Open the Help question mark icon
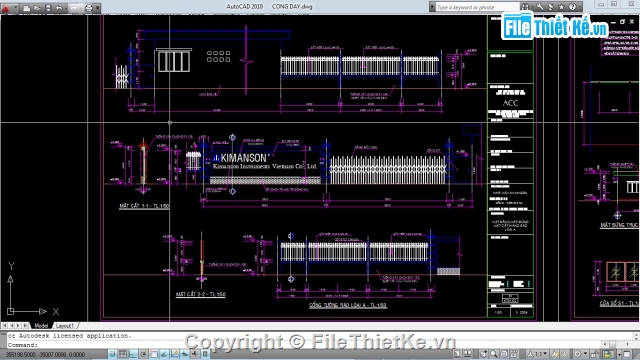This screenshot has height=360, width=640. [x=572, y=7]
